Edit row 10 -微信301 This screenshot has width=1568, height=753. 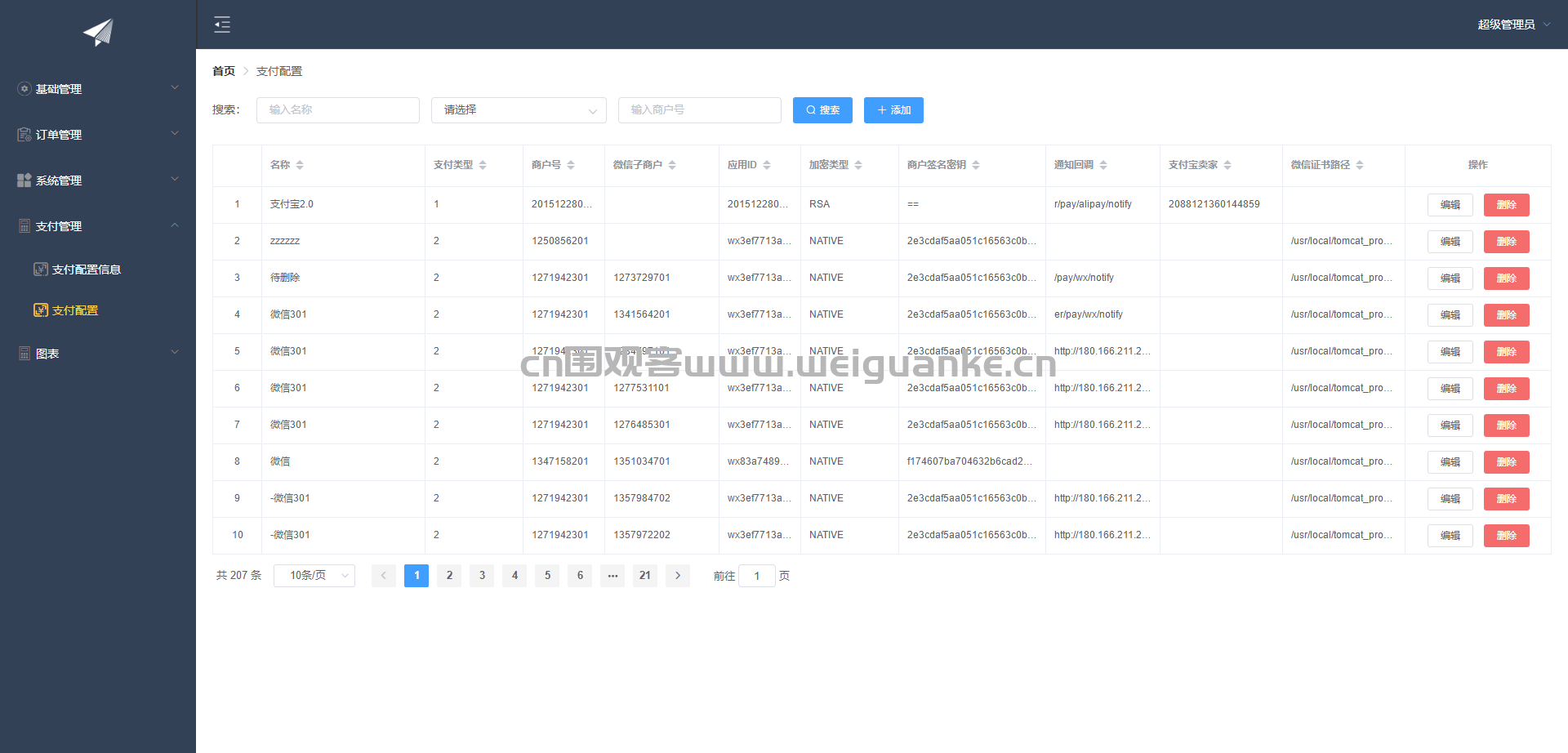pyautogui.click(x=1450, y=536)
